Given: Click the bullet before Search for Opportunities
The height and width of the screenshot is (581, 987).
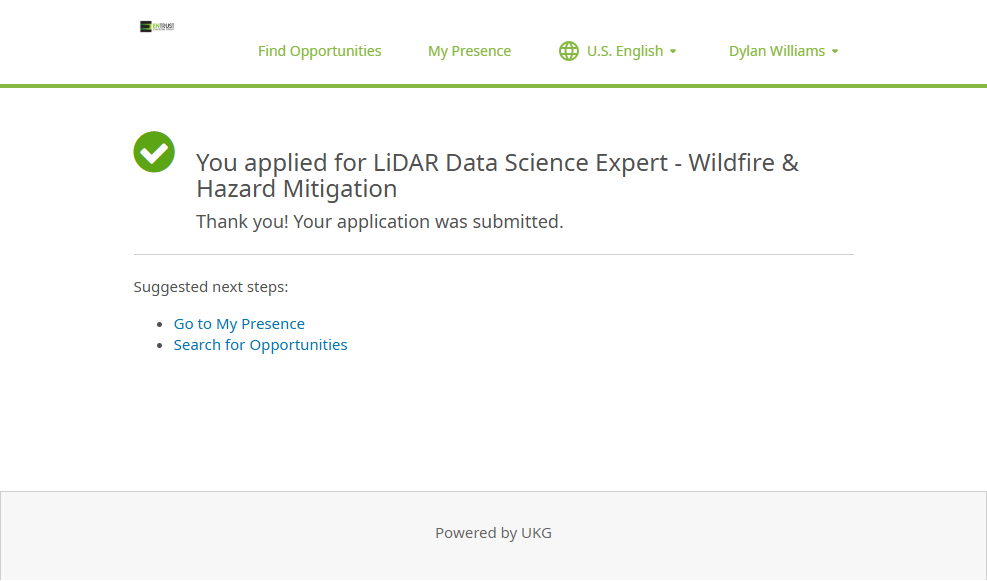Looking at the screenshot, I should (161, 345).
